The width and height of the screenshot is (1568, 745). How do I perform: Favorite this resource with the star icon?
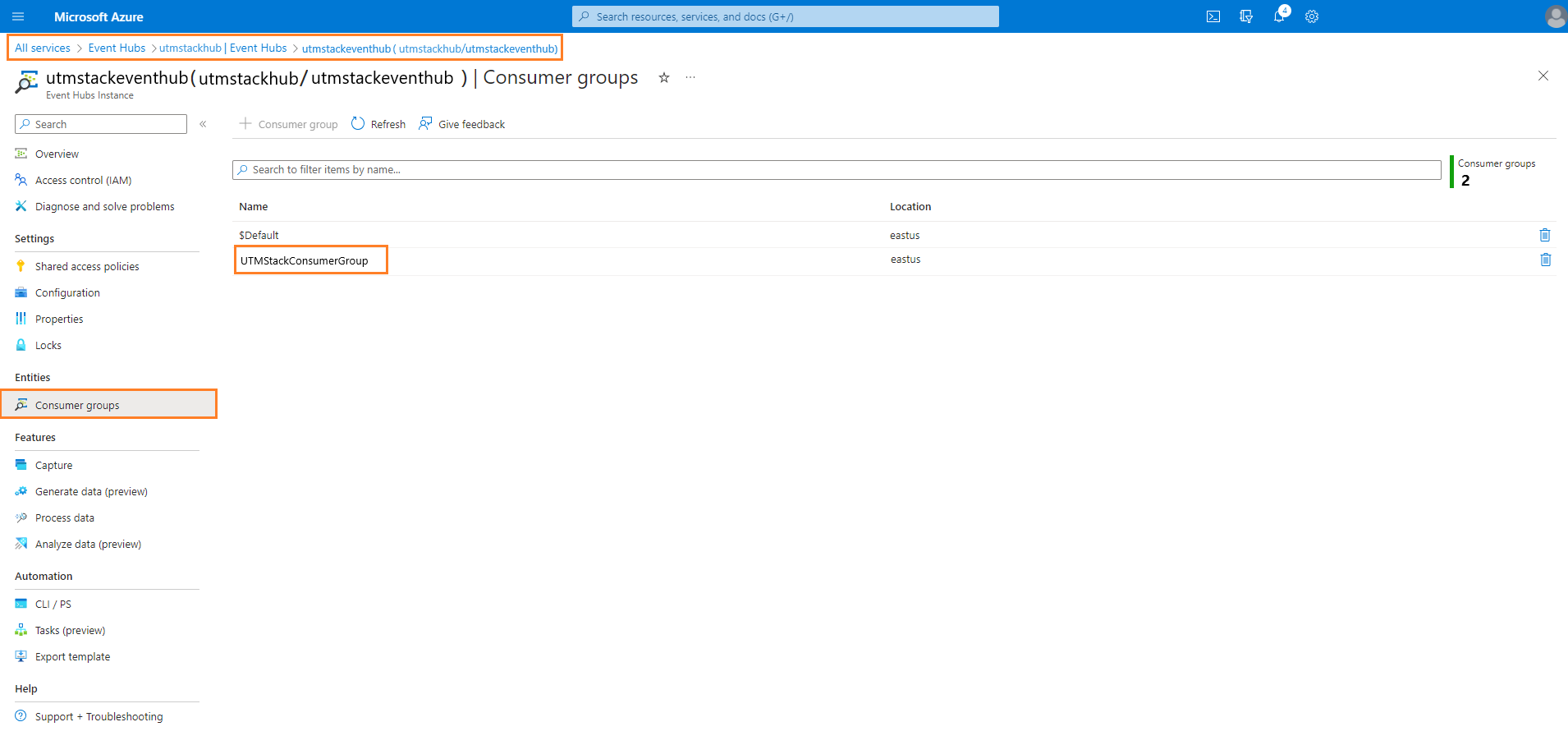click(664, 77)
